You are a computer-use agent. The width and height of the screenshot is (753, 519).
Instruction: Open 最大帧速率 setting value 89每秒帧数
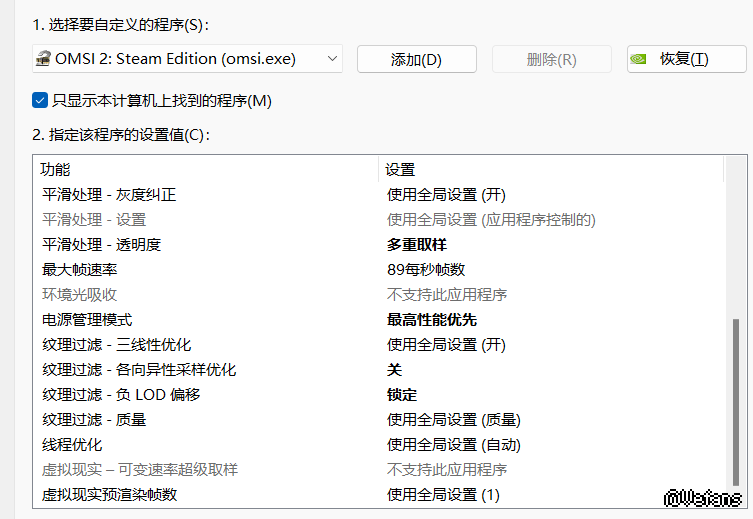426,270
